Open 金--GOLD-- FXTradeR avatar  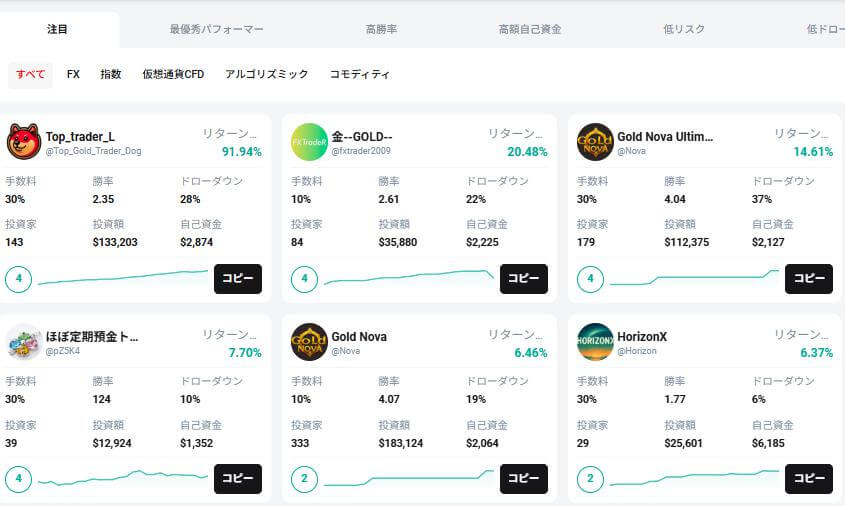point(309,142)
